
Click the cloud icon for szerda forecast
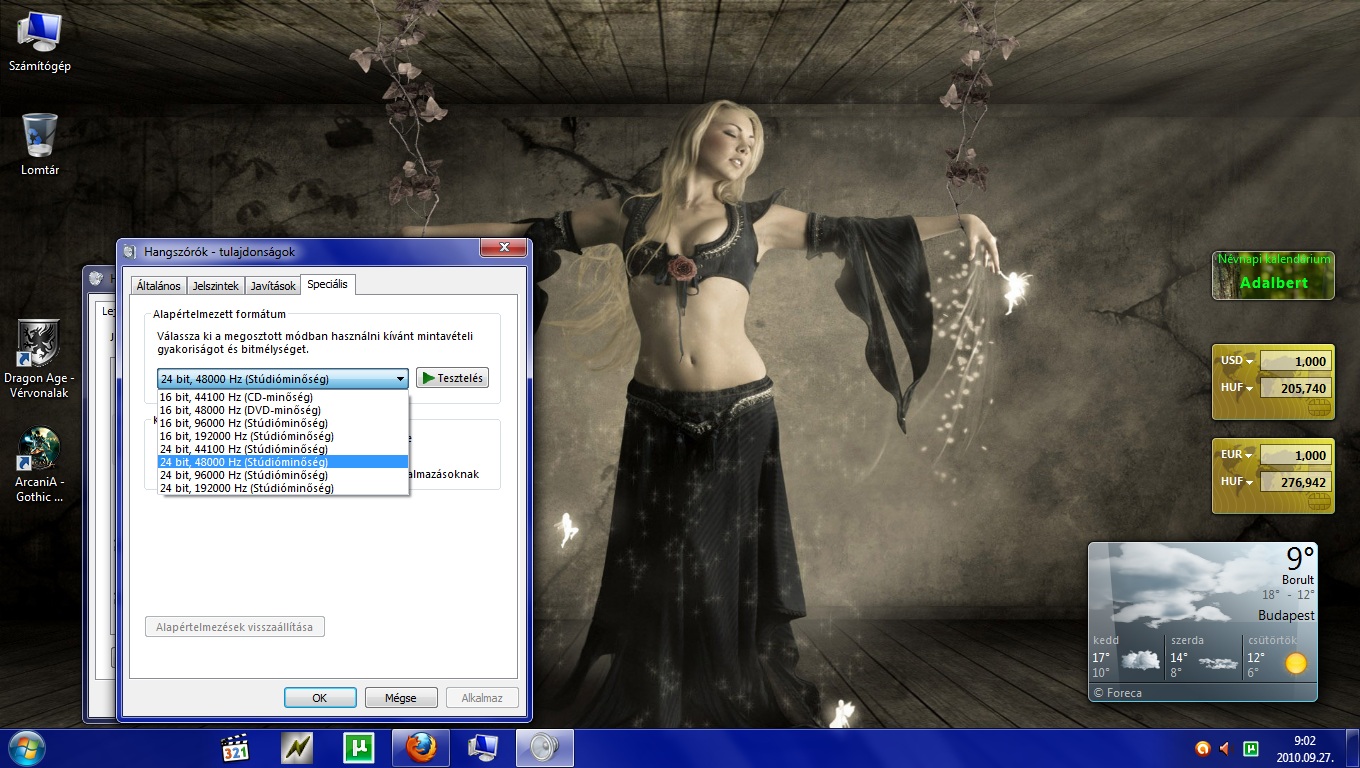[x=1217, y=662]
